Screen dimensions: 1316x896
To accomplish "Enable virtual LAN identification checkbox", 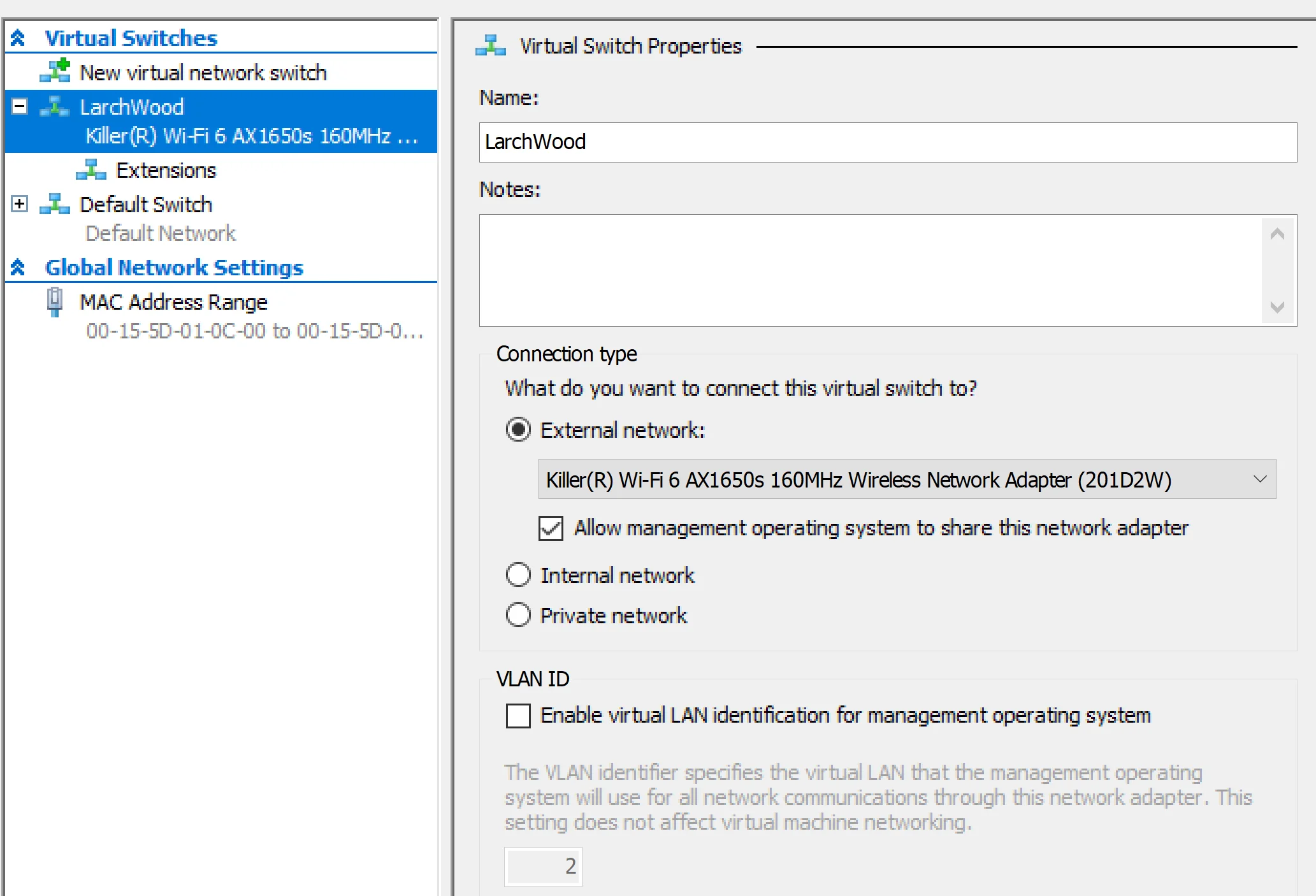I will (x=518, y=716).
